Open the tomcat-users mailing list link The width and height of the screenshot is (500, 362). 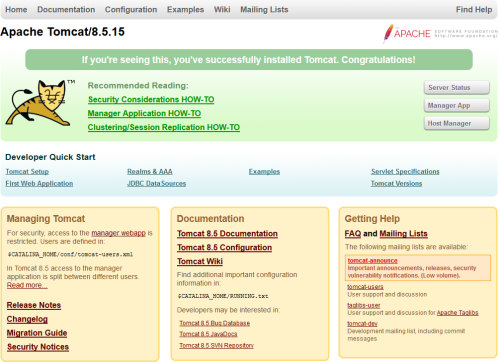365,287
